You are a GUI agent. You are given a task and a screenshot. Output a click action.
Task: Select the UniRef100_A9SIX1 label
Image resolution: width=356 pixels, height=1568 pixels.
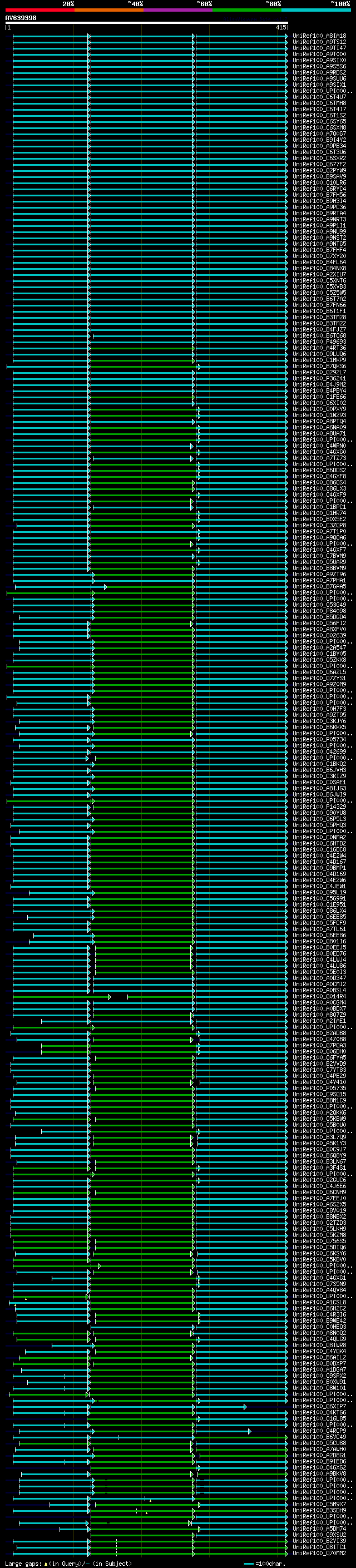[x=319, y=85]
